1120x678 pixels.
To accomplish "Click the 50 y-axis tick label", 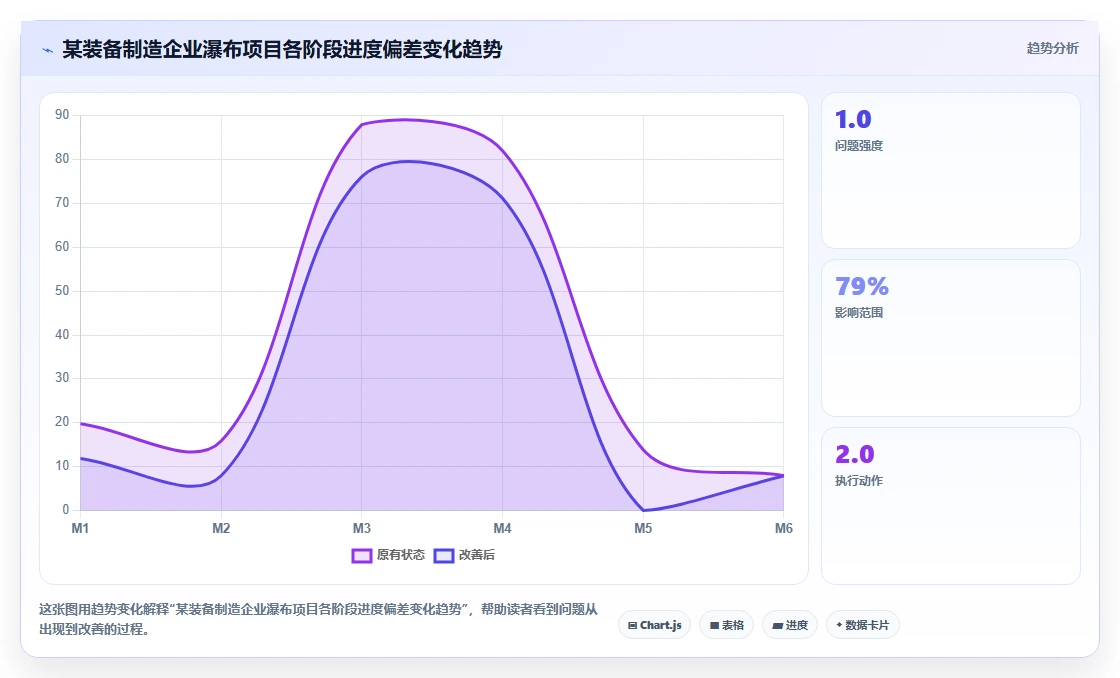I will click(62, 291).
